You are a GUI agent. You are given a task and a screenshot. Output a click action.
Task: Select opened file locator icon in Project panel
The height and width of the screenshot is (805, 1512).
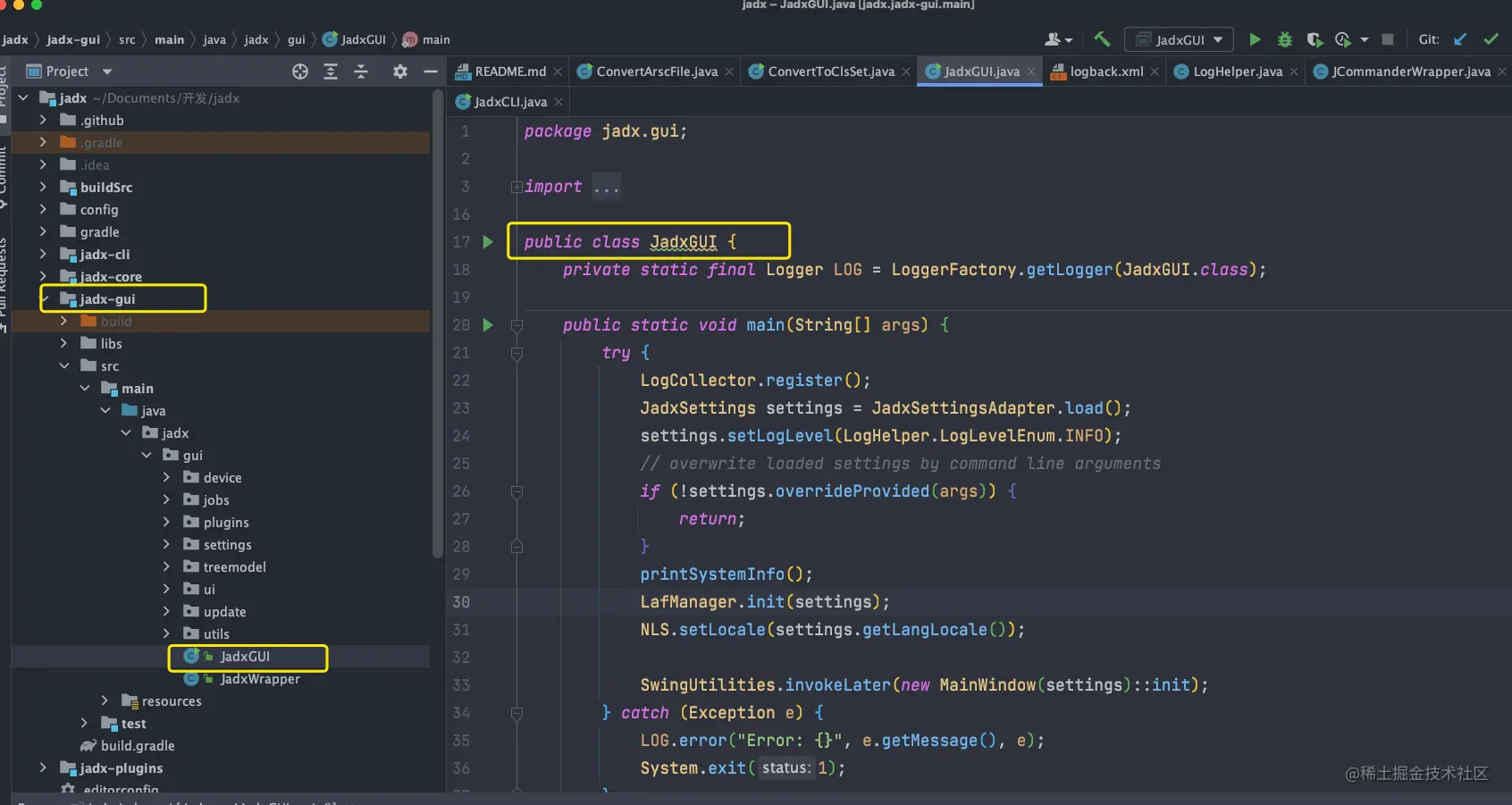coord(300,71)
